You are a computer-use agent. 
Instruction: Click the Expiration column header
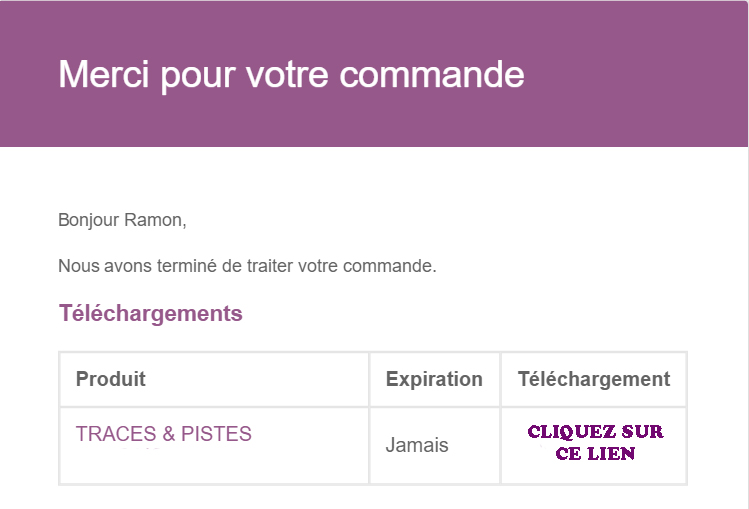[434, 379]
